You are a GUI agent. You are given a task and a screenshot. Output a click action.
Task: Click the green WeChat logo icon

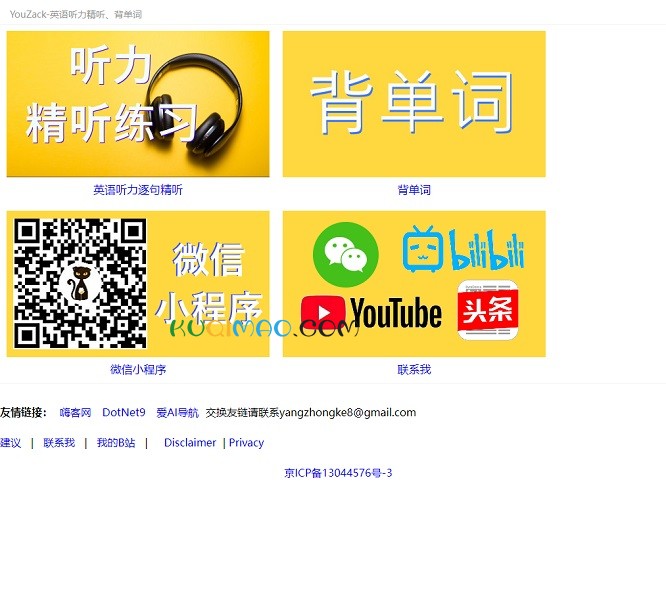click(346, 254)
